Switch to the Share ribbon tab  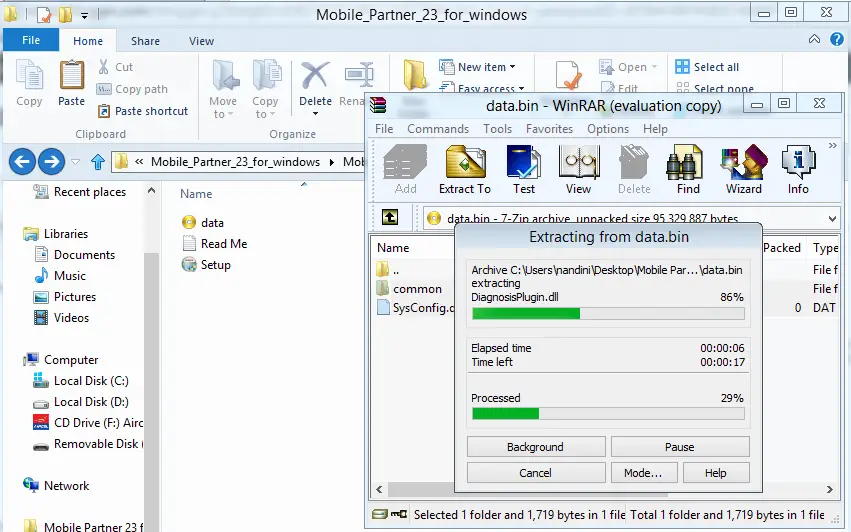[x=145, y=41]
